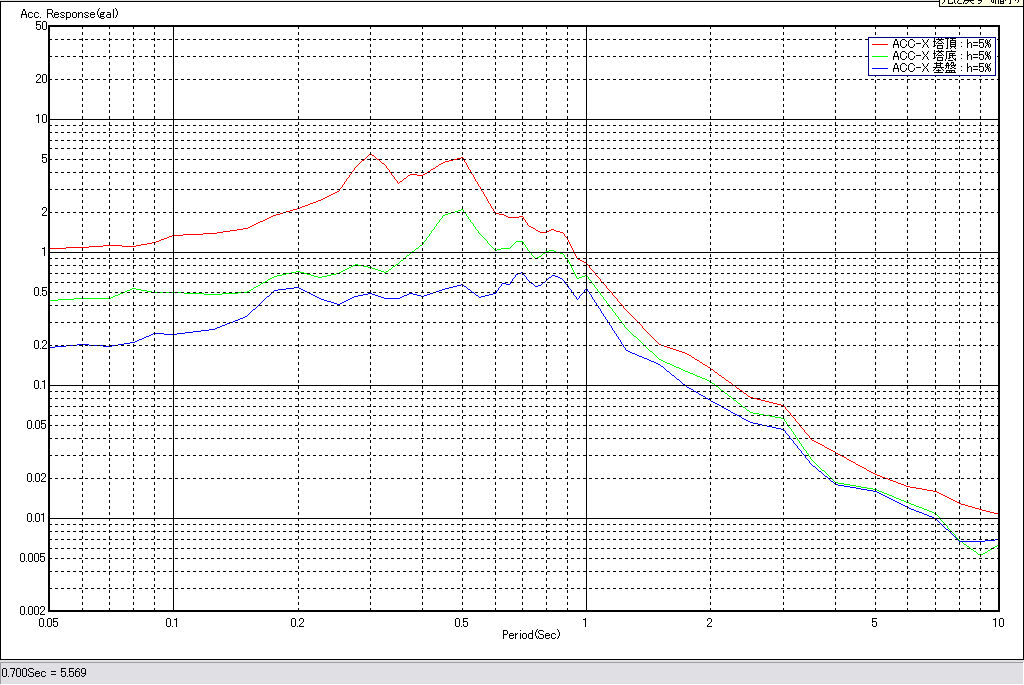This screenshot has width=1024, height=685.
Task: Click the red line swatch in the legend
Action: (879, 45)
